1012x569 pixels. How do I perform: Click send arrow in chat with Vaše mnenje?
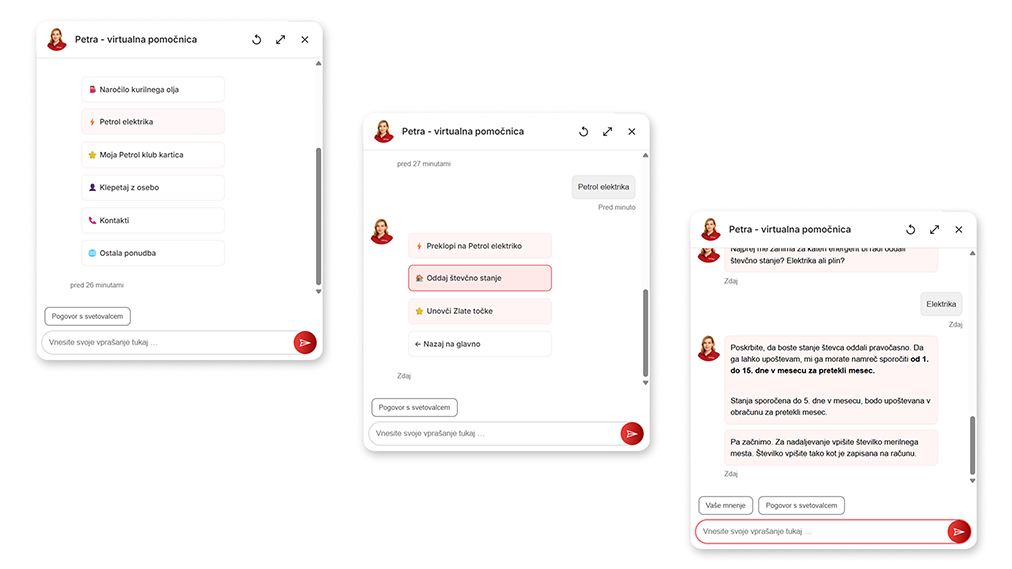(959, 532)
